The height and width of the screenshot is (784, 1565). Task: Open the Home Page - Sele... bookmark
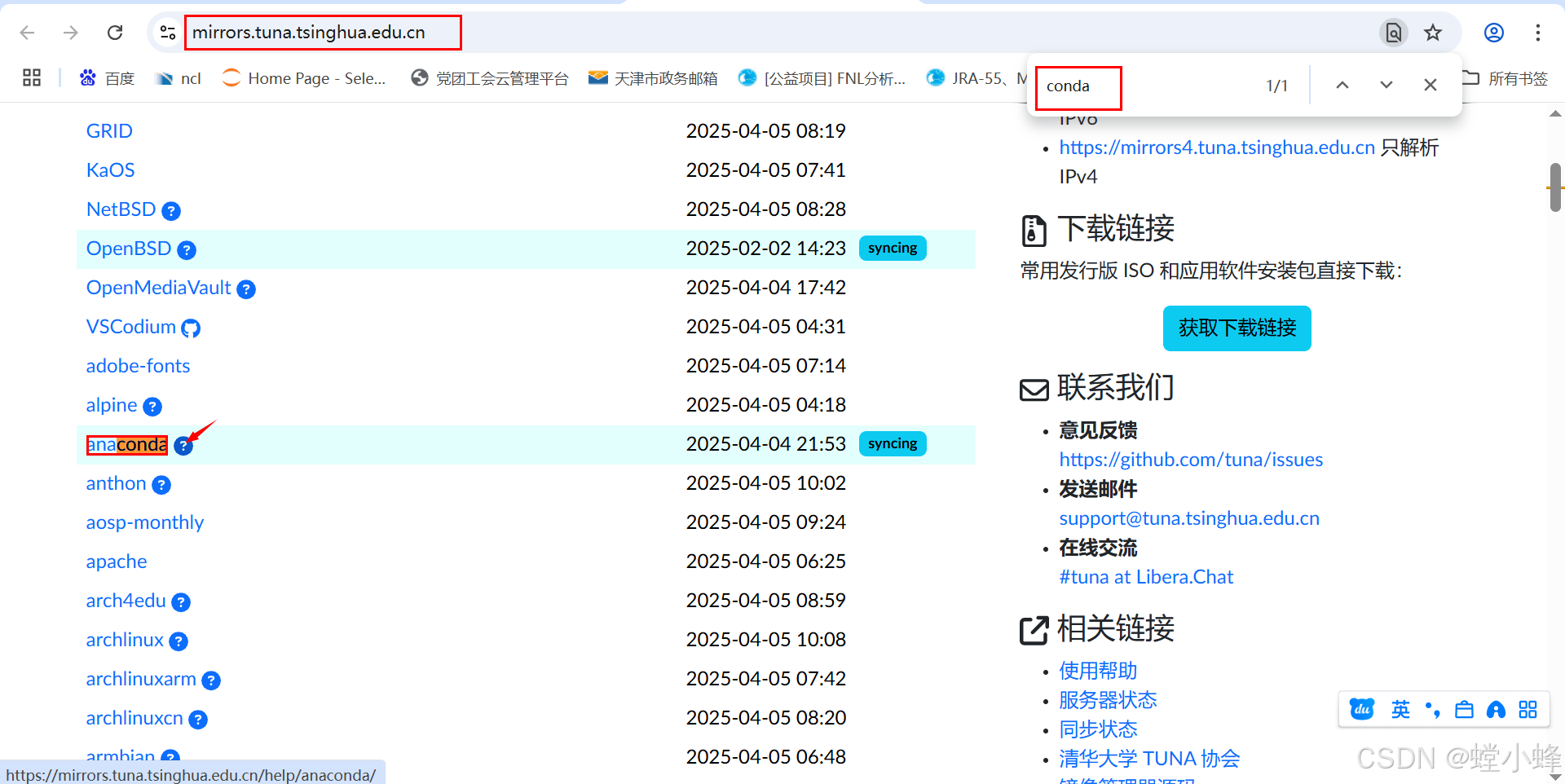coord(303,78)
